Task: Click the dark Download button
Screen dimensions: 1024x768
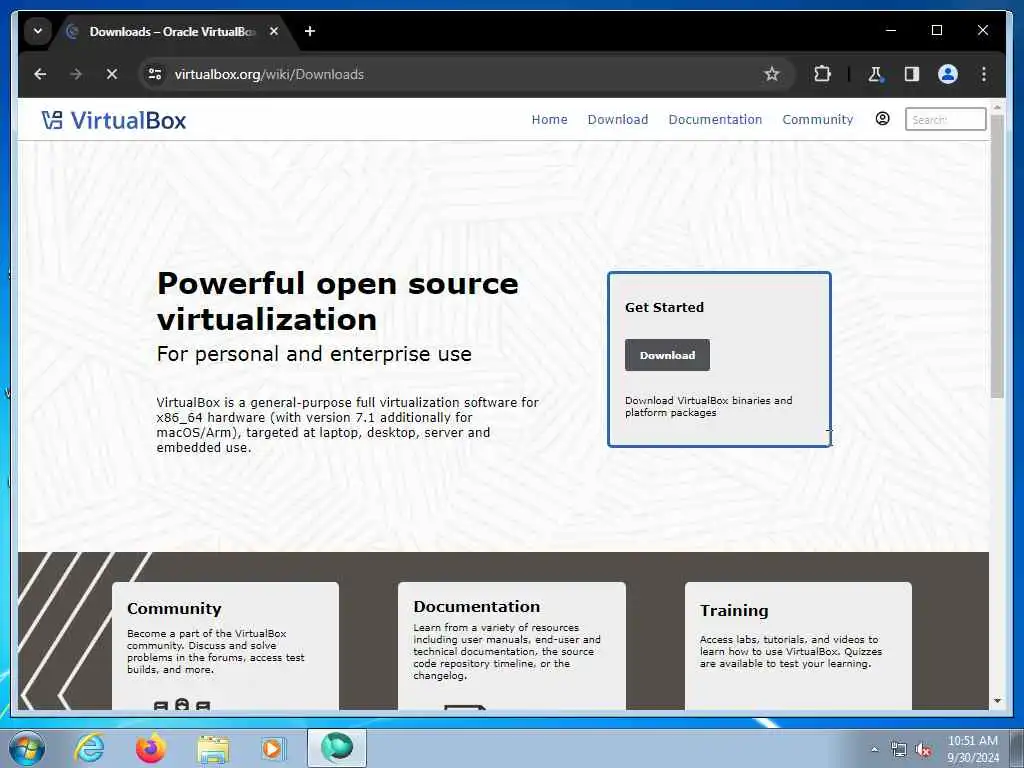Action: (x=667, y=355)
